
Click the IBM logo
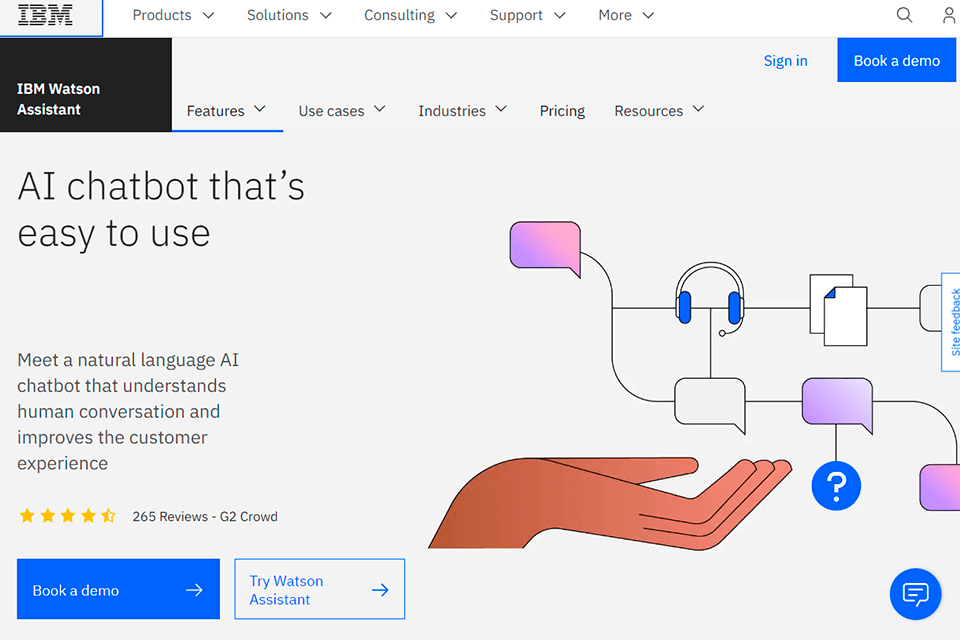click(x=45, y=15)
